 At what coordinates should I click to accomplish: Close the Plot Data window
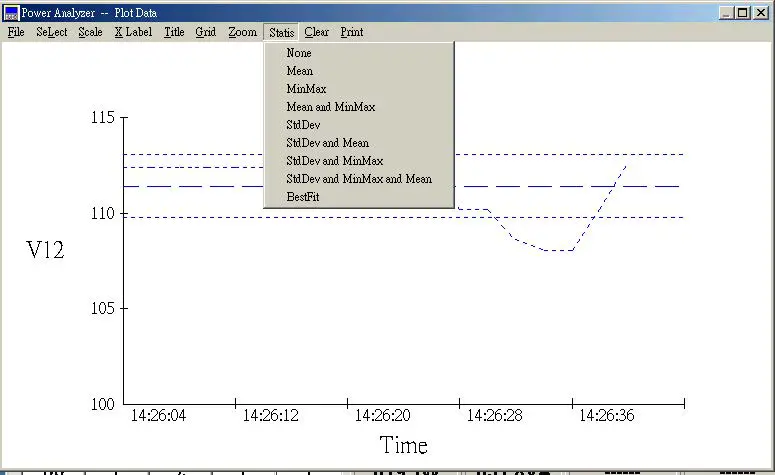pos(761,13)
